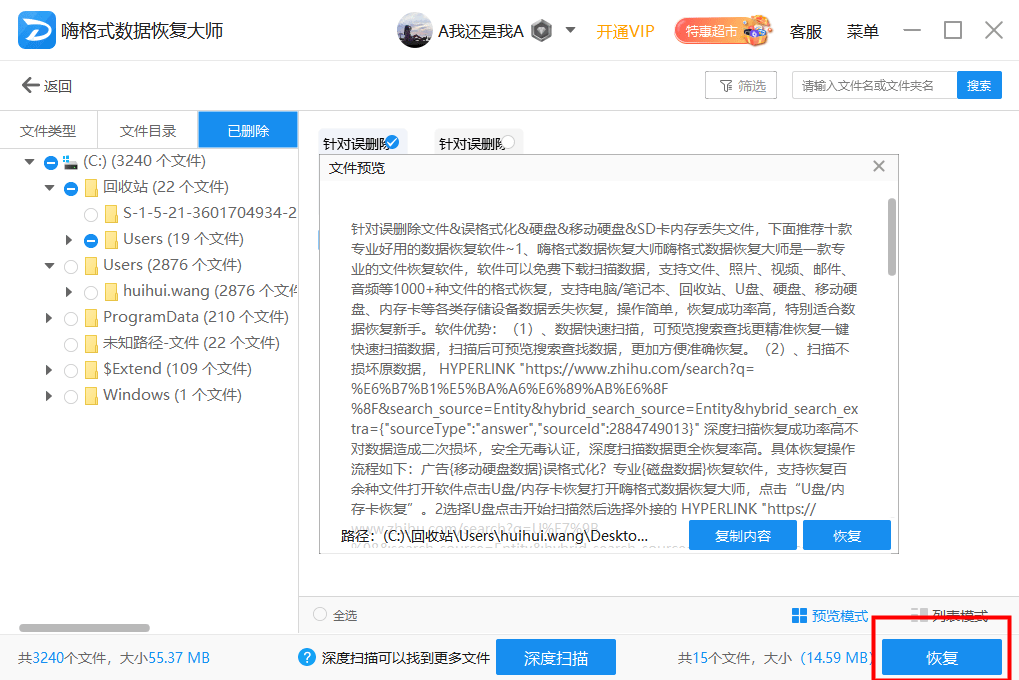Click 复制内容 in preview dialog

click(x=743, y=536)
